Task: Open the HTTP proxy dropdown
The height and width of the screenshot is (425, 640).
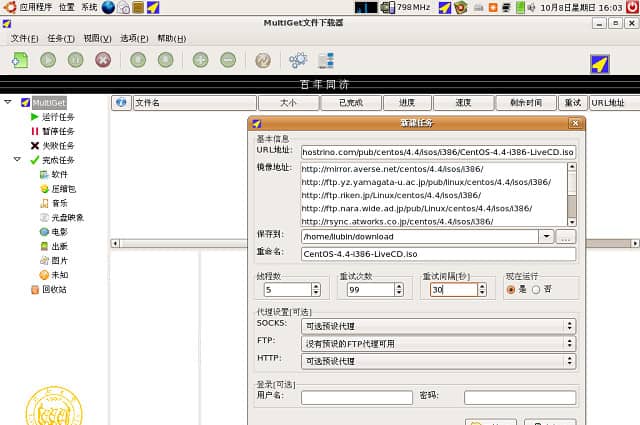Action: 439,361
